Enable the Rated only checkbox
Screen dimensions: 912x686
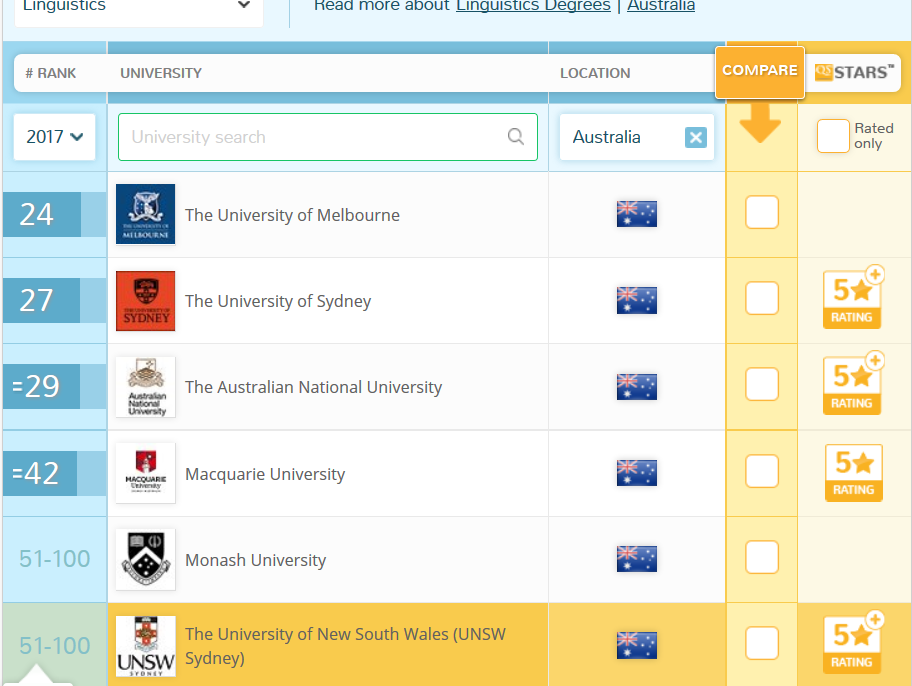[x=833, y=136]
